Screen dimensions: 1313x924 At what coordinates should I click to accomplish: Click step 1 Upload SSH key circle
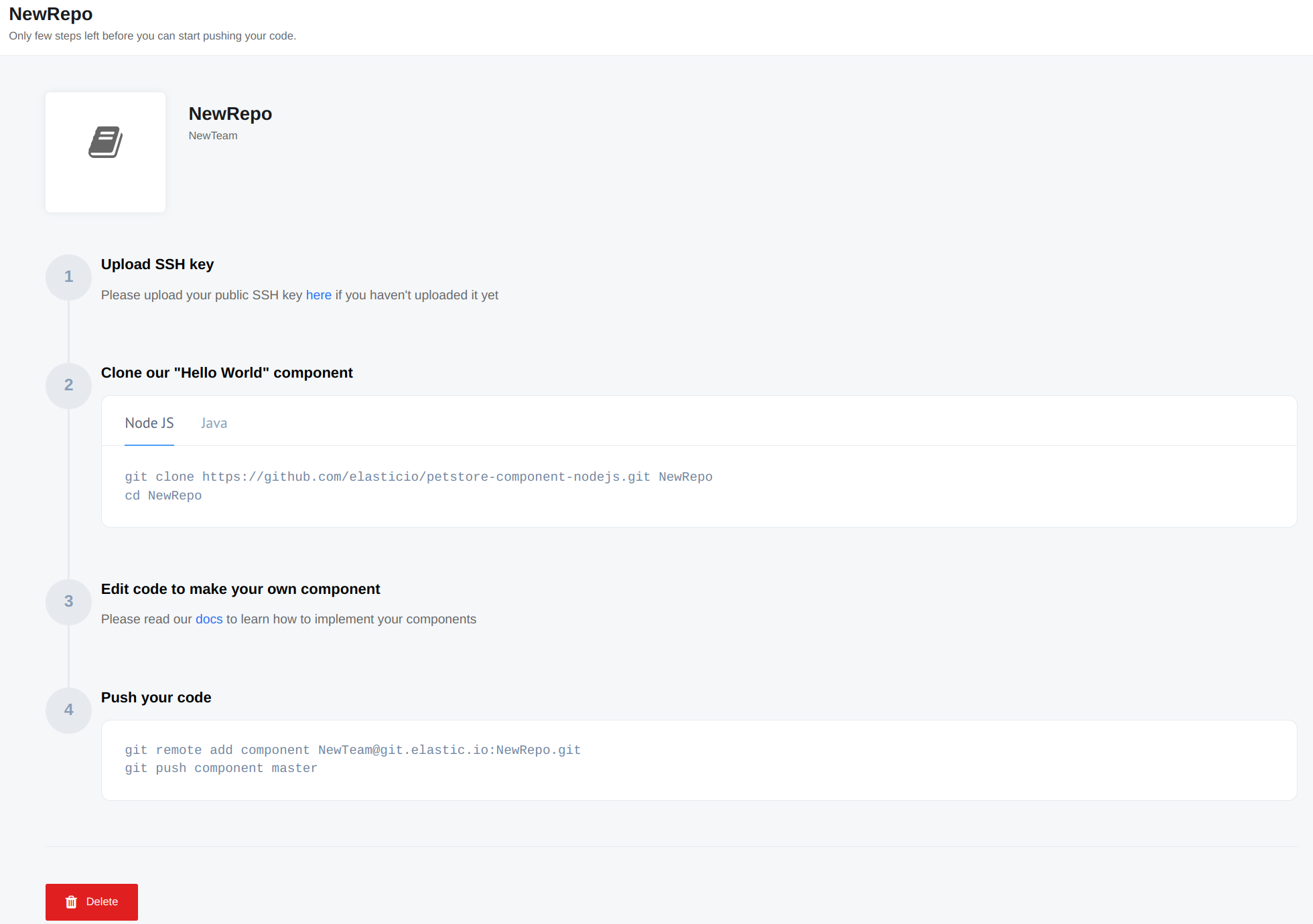[68, 277]
